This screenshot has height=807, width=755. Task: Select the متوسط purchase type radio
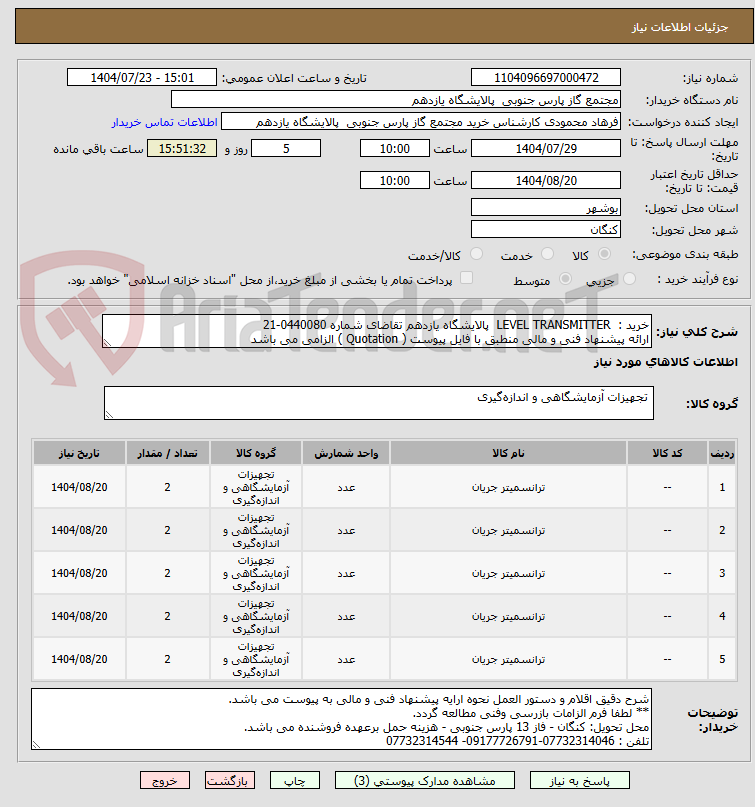[565, 279]
